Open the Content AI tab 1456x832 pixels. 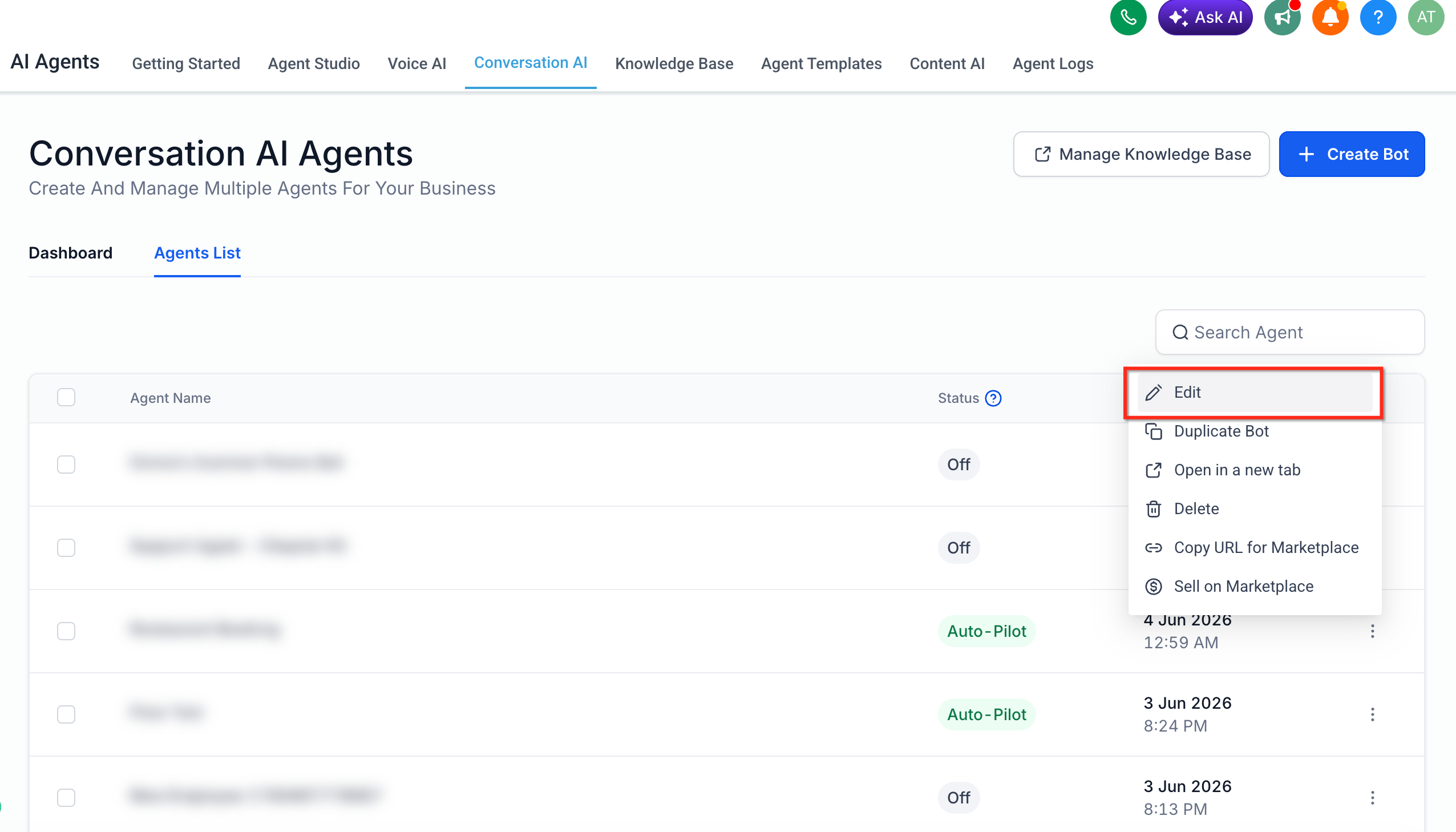click(947, 63)
